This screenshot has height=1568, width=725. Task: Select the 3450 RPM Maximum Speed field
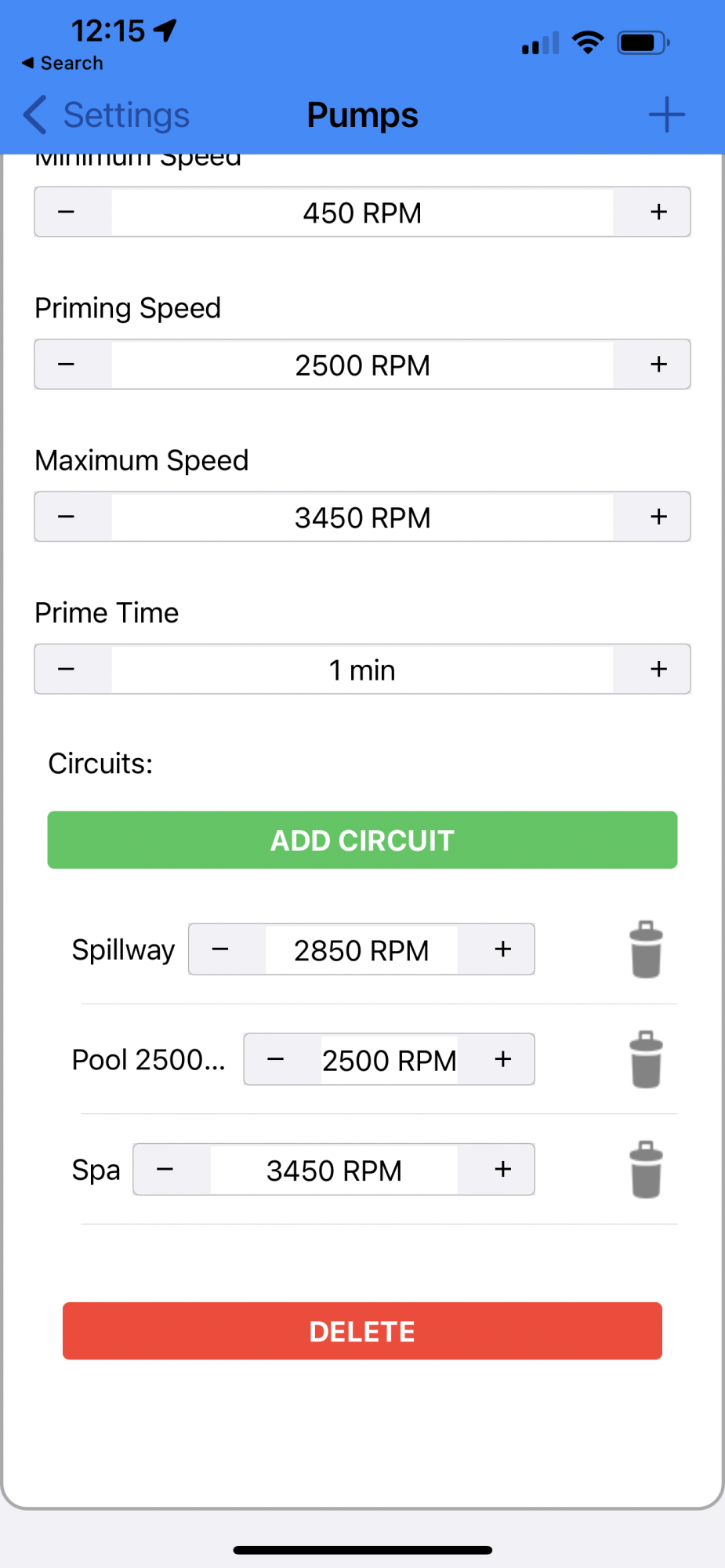click(362, 517)
